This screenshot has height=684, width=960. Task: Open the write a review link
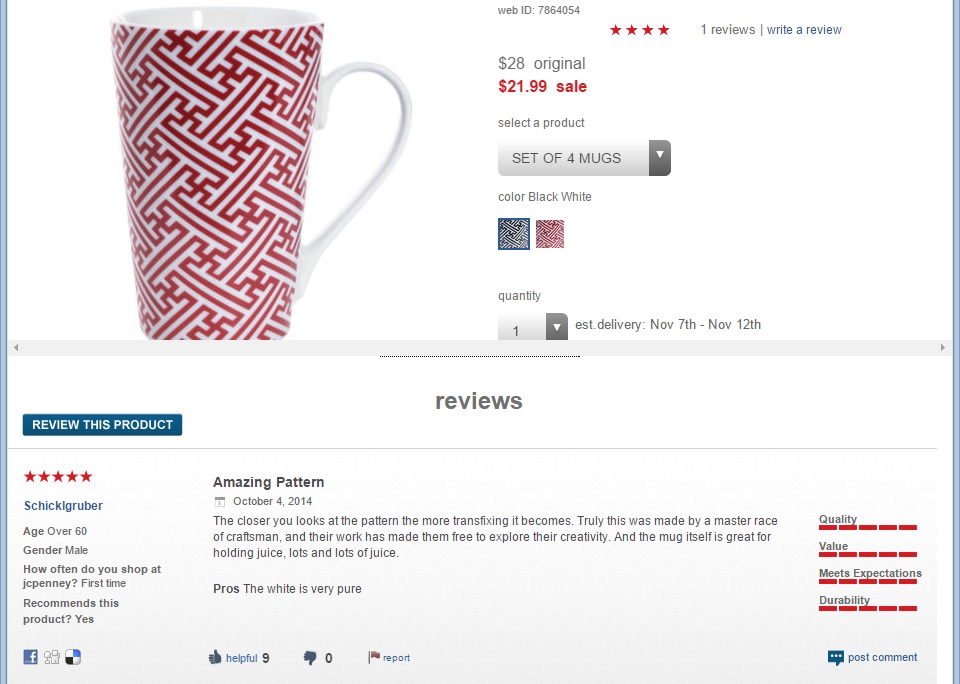pos(804,30)
